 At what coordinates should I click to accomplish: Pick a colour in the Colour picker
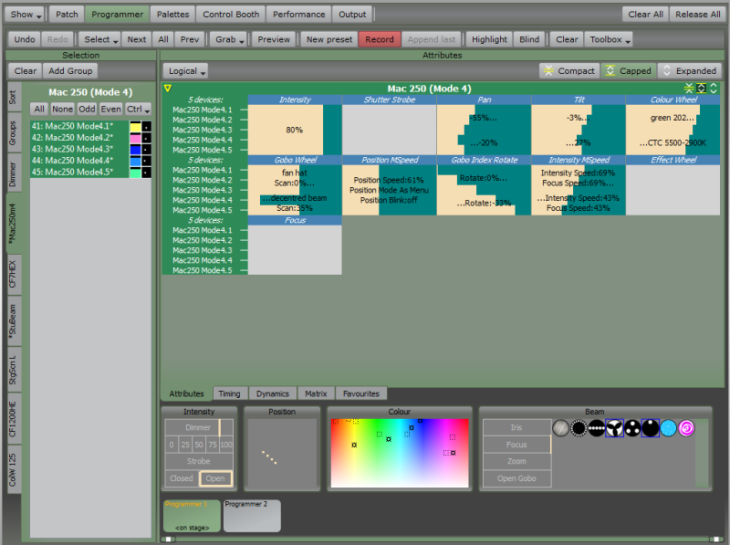[399, 453]
